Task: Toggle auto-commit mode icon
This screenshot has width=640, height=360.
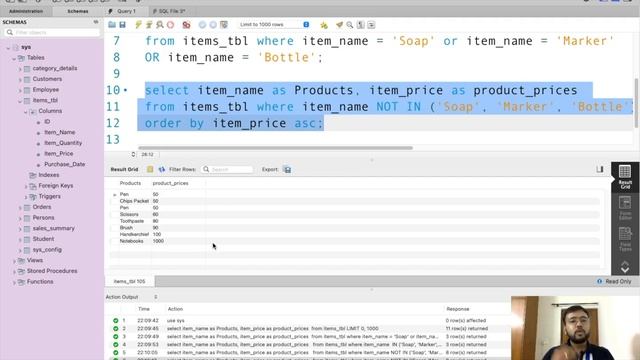Action: [x=224, y=24]
